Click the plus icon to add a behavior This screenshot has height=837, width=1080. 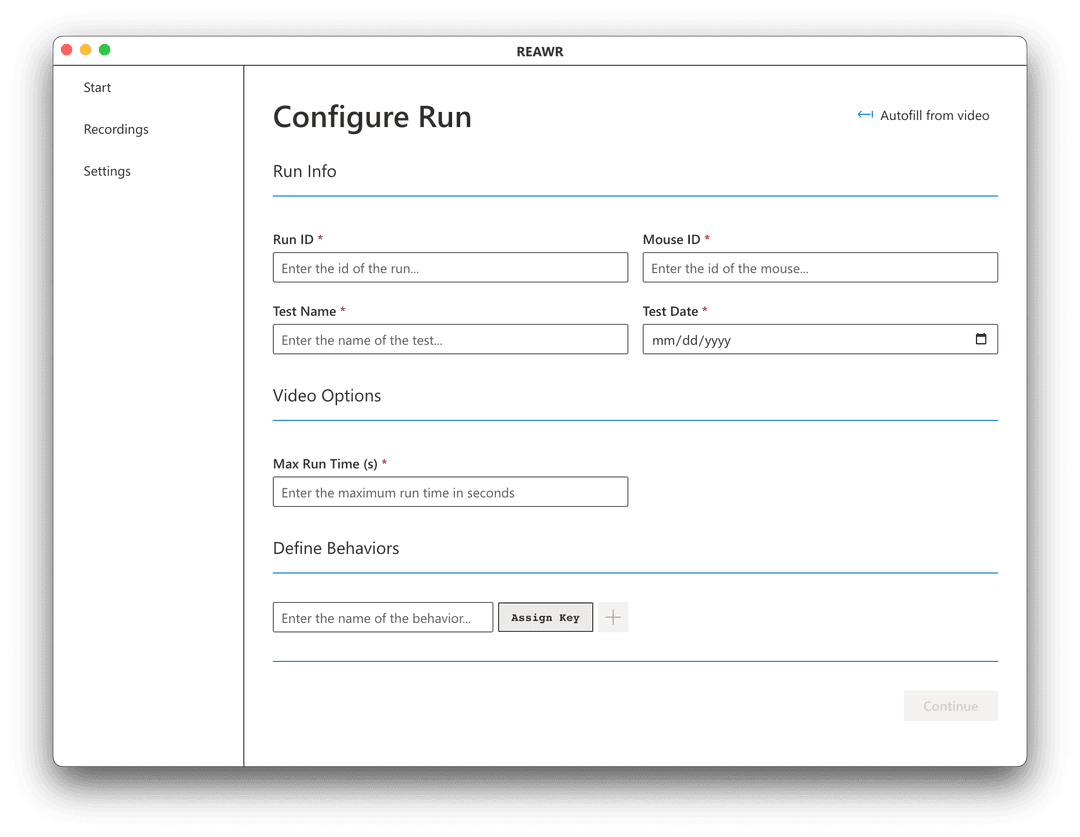pos(612,617)
